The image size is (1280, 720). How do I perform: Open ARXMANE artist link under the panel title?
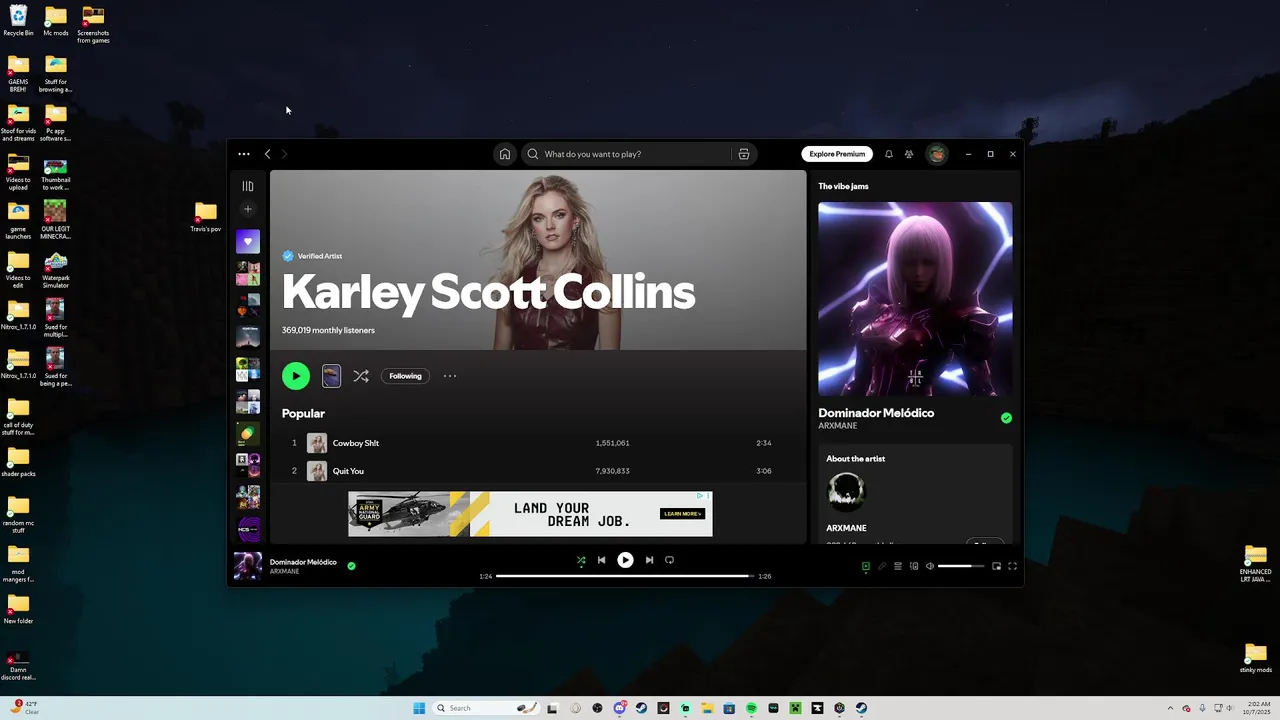click(x=838, y=426)
